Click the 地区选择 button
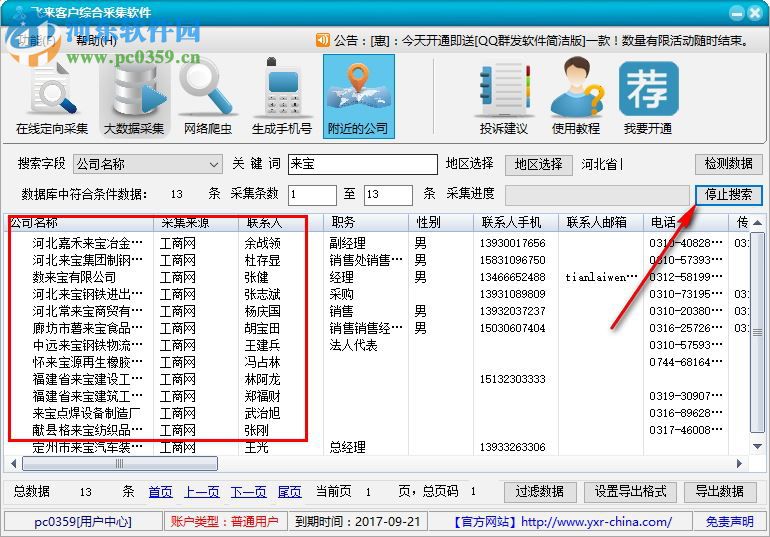Image resolution: width=770 pixels, height=537 pixels. [x=539, y=164]
